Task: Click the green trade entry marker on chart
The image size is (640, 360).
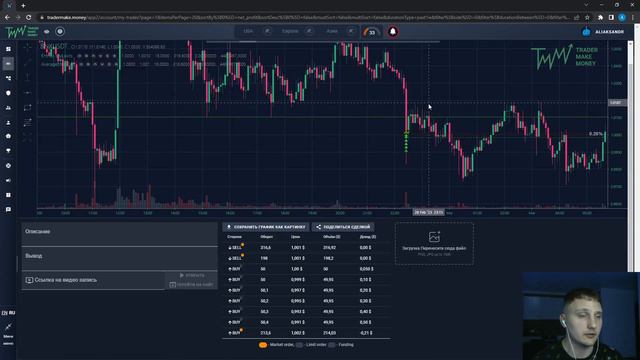Action: tap(406, 141)
